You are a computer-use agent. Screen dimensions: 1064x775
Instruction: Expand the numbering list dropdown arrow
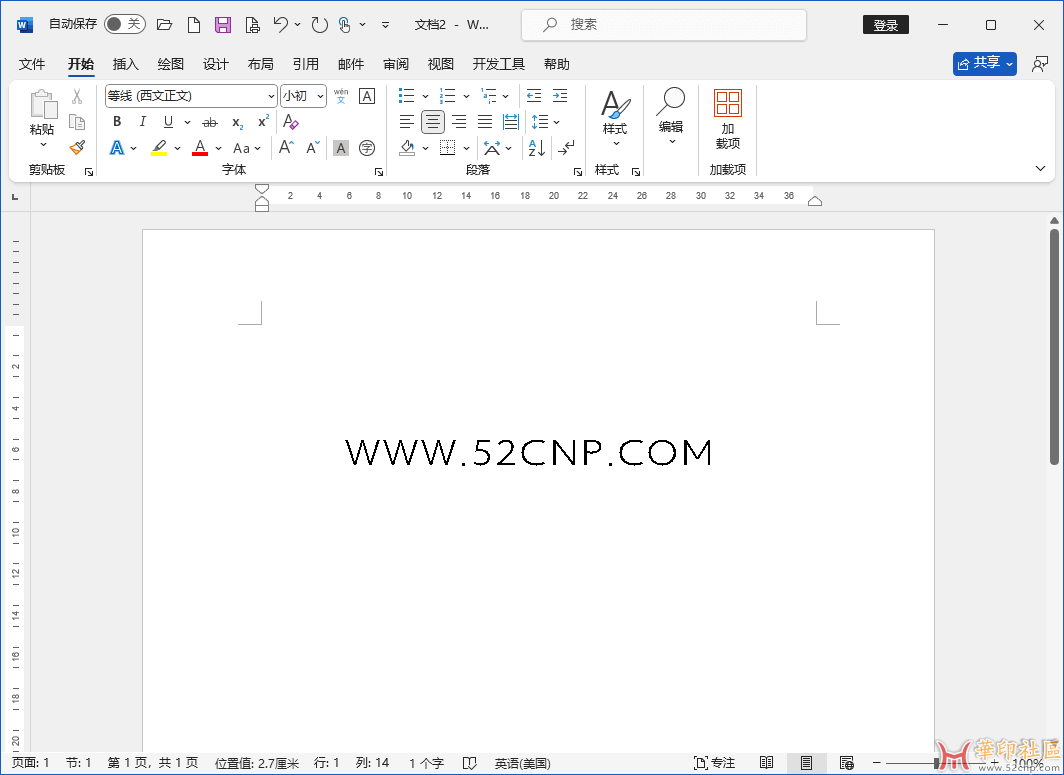coord(466,96)
